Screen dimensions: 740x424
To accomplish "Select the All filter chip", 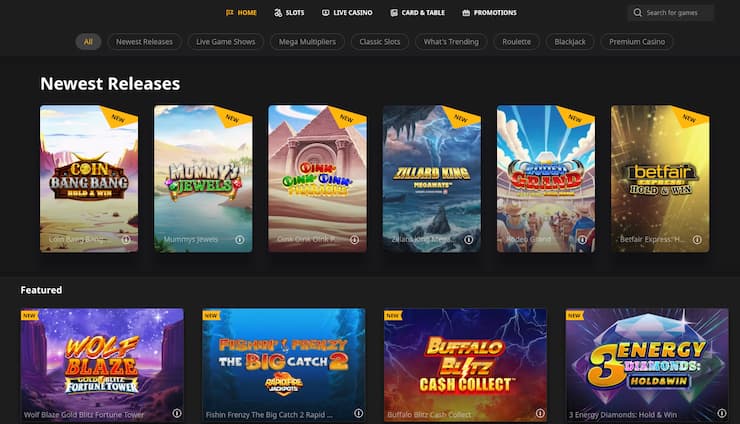I will pyautogui.click(x=88, y=42).
